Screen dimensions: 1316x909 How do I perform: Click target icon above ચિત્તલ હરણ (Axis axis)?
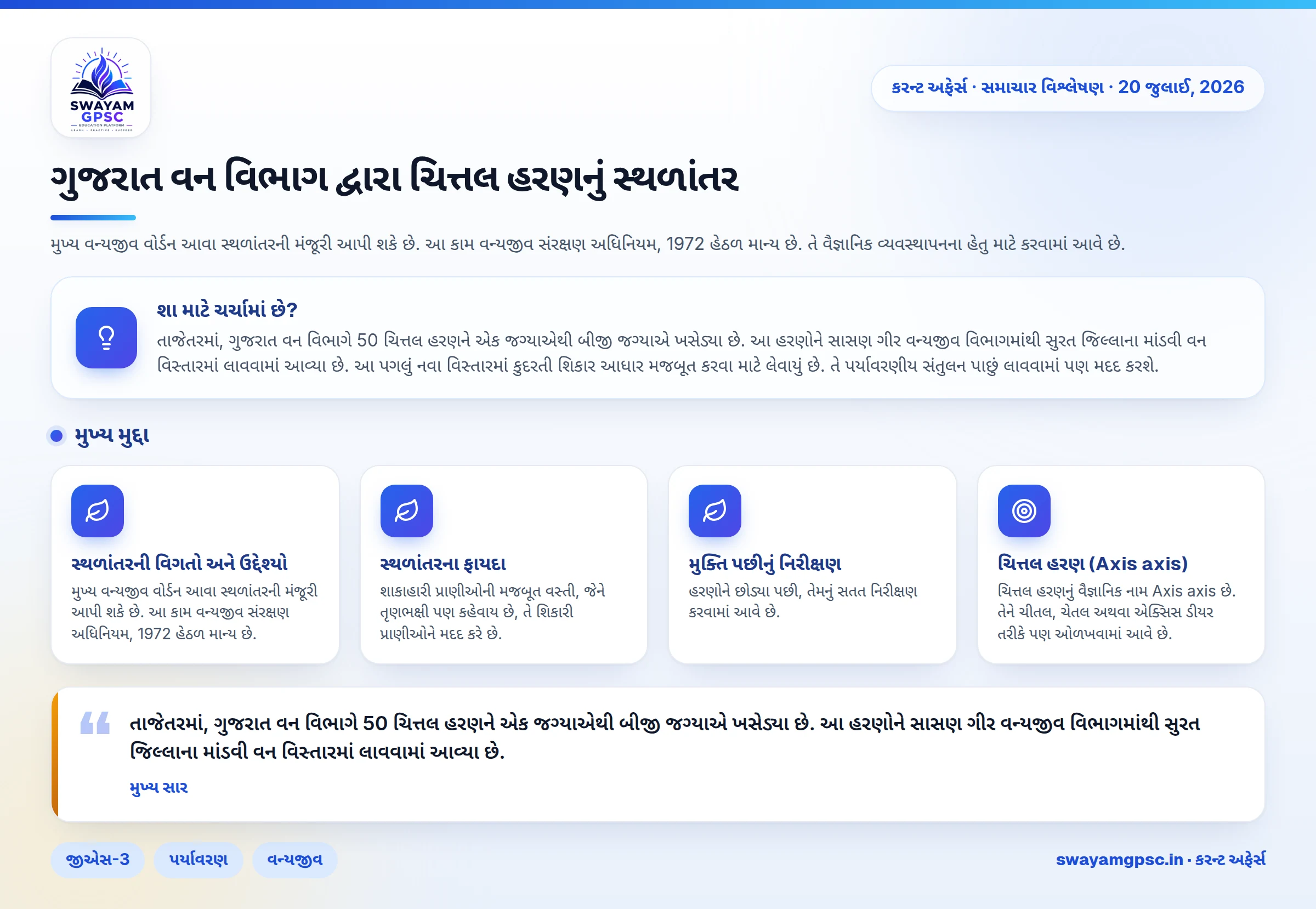click(1024, 511)
